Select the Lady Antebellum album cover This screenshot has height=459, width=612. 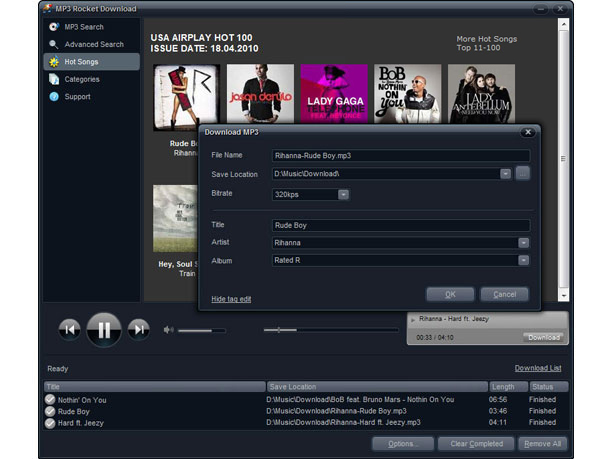point(481,94)
